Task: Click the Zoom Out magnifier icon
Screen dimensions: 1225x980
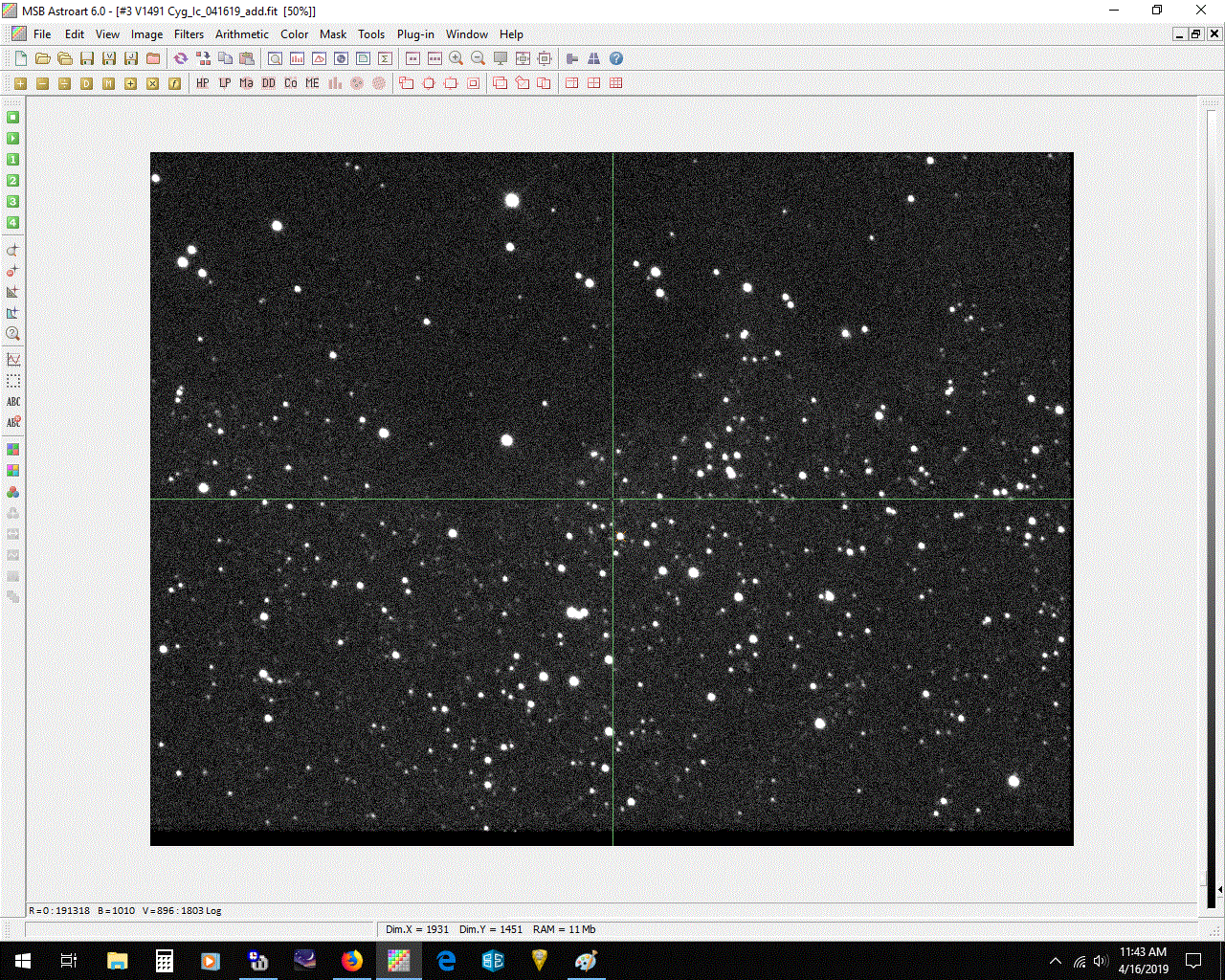Action: tap(478, 58)
